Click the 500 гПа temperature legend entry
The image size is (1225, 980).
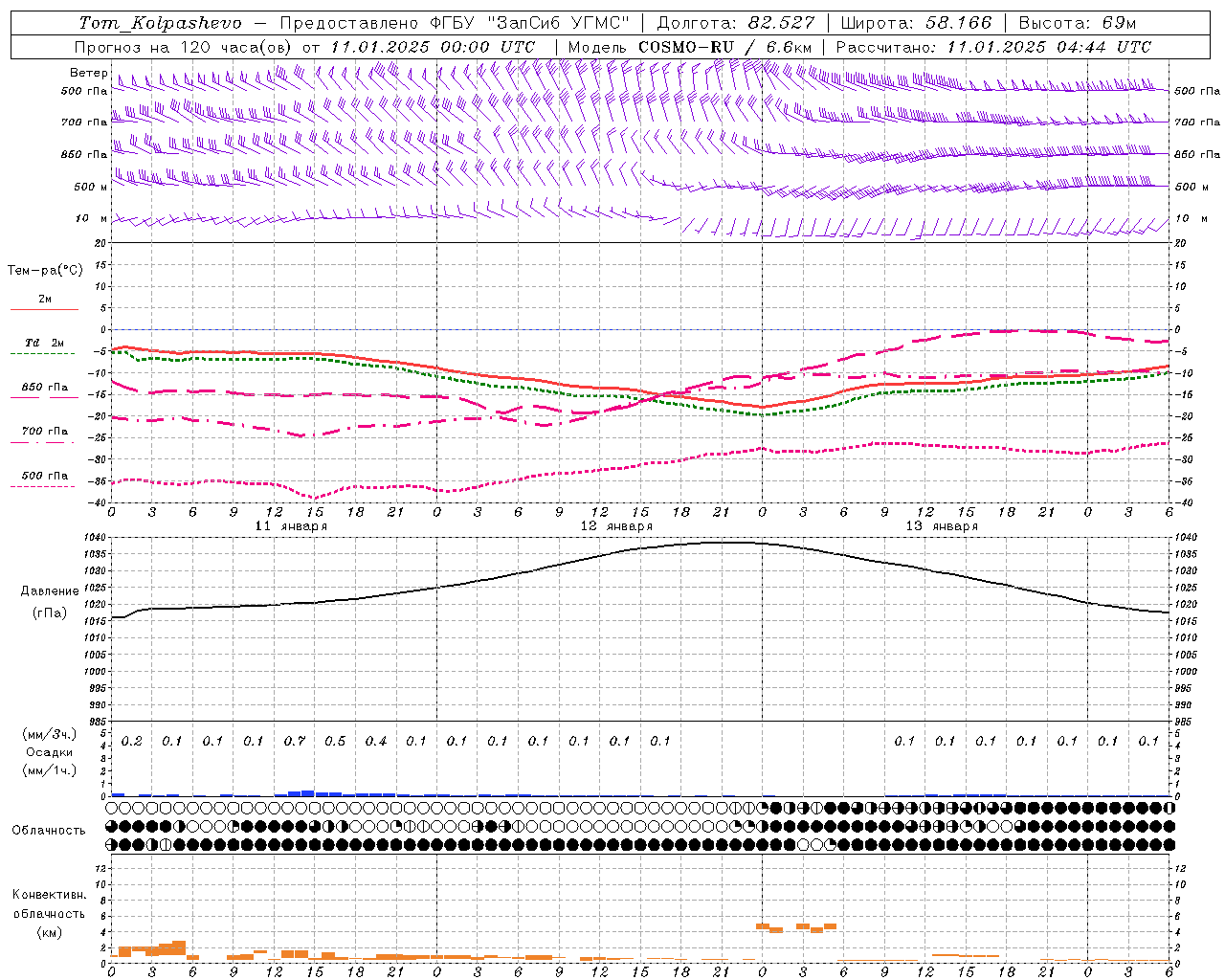45,476
